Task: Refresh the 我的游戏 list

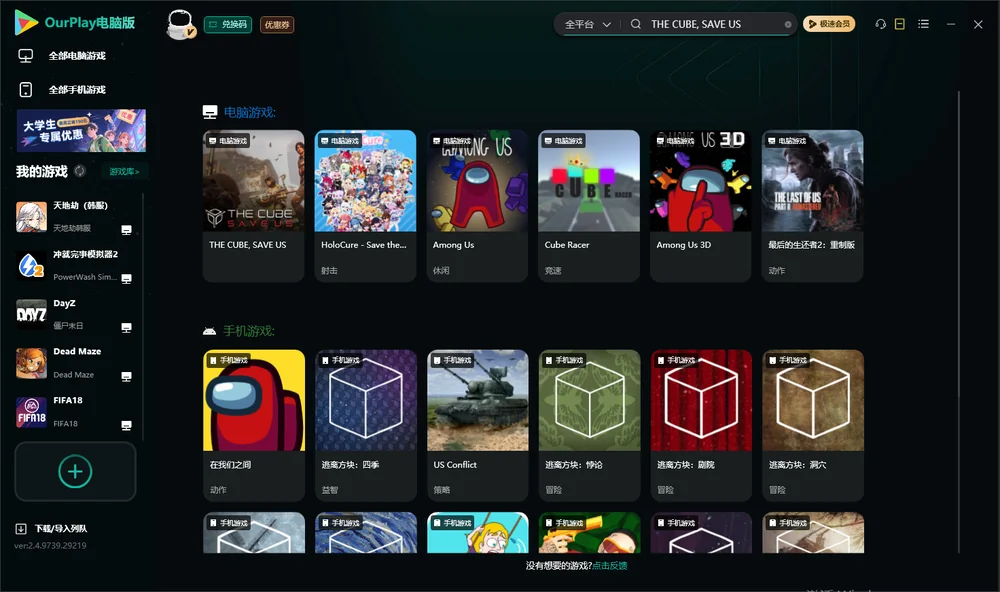Action: click(80, 171)
